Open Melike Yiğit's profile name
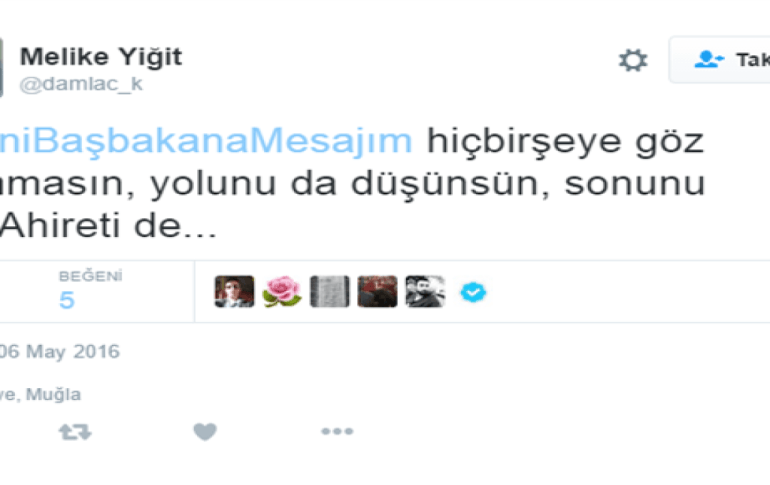The width and height of the screenshot is (770, 485). click(101, 56)
